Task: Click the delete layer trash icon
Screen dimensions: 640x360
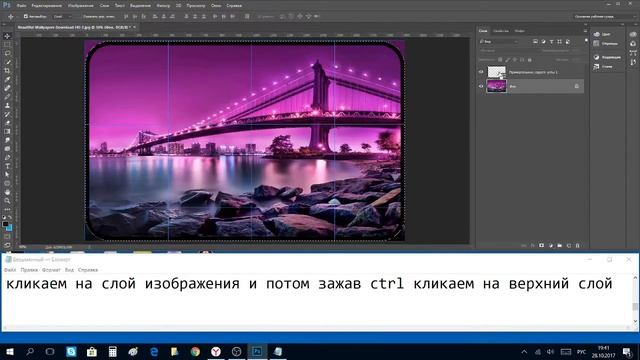Action: click(x=578, y=246)
